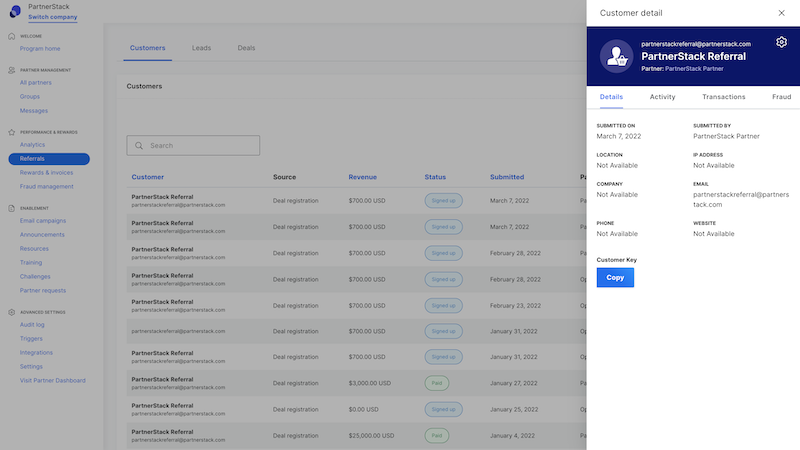Click the PartnerStack logo icon
Image resolution: width=800 pixels, height=450 pixels.
tap(15, 11)
